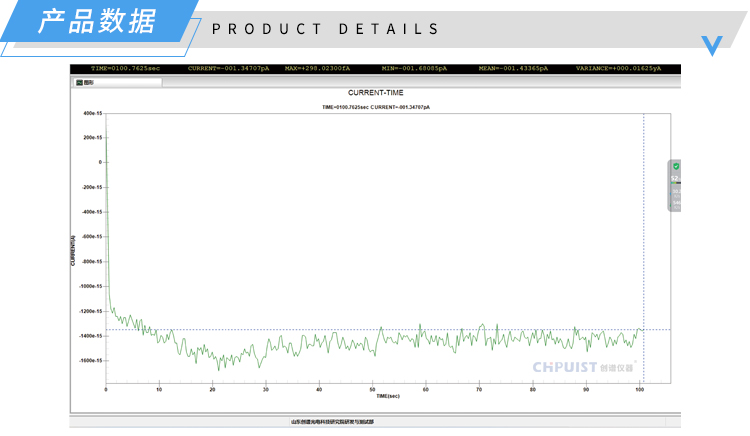Click the 70 tick on time axis
Screen dimensions: 750x436
(x=479, y=390)
